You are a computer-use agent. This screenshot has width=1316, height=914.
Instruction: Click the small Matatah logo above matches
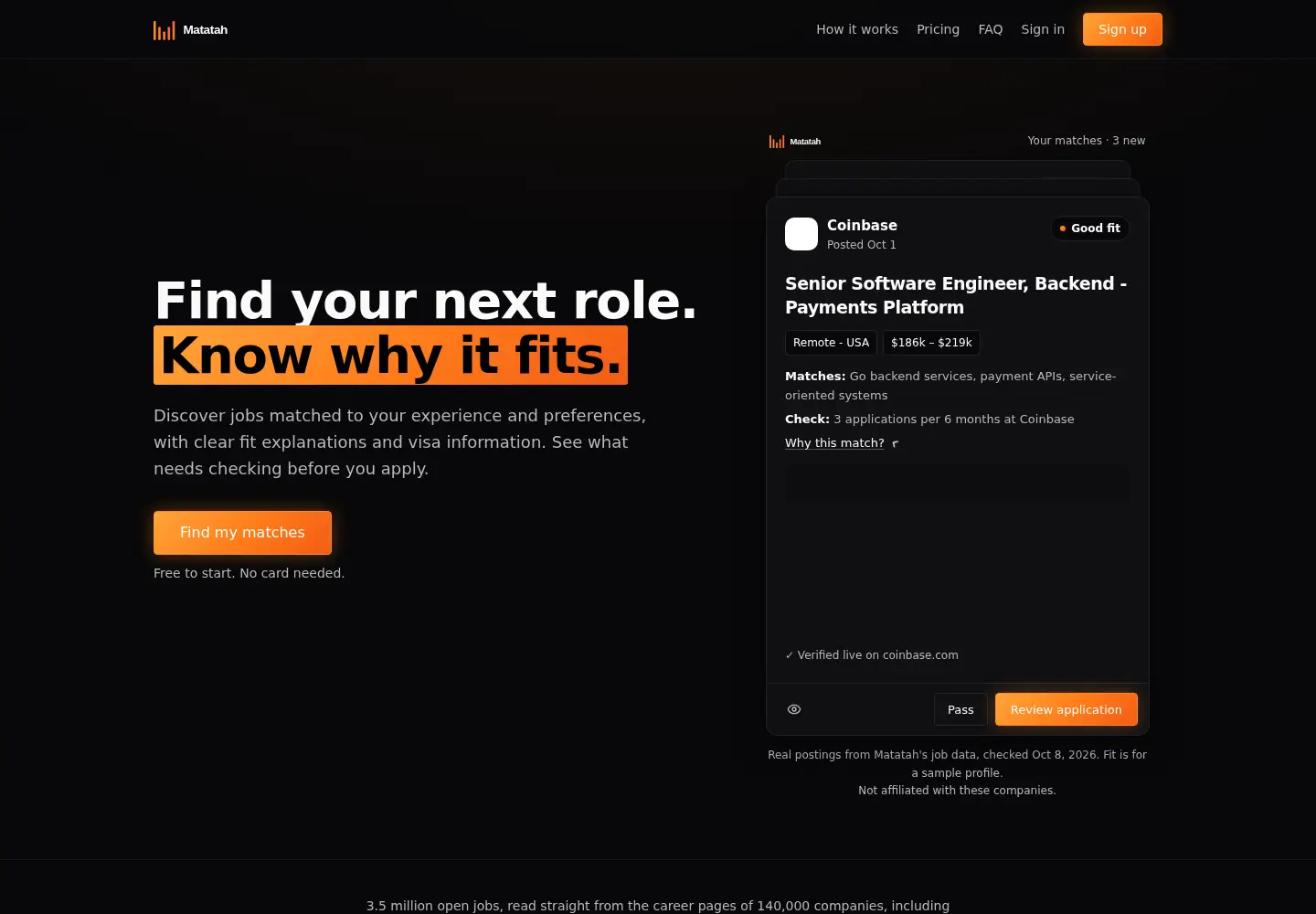[795, 142]
